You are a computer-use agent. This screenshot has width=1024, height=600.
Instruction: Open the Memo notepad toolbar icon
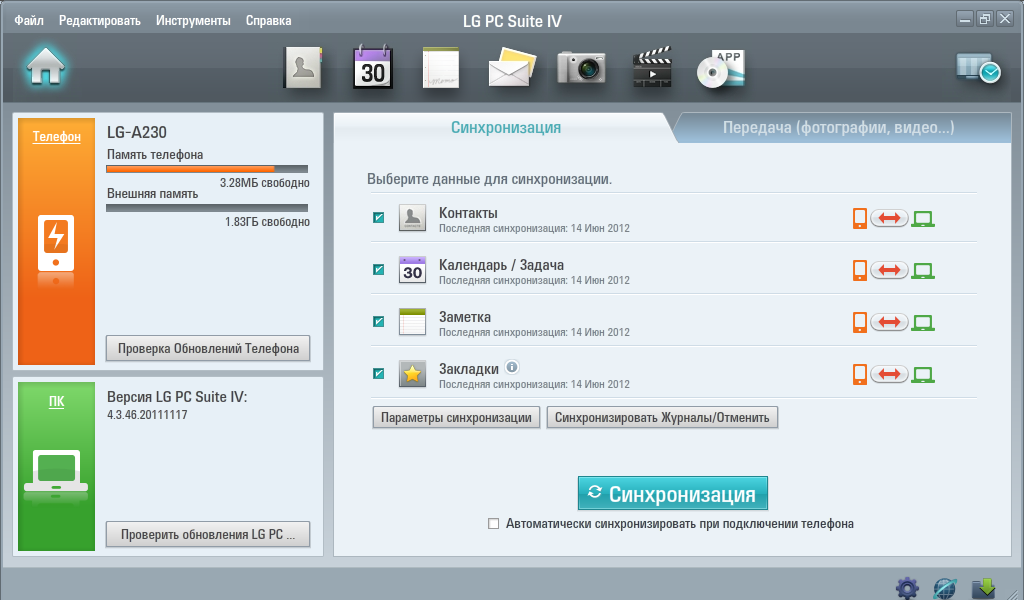441,67
